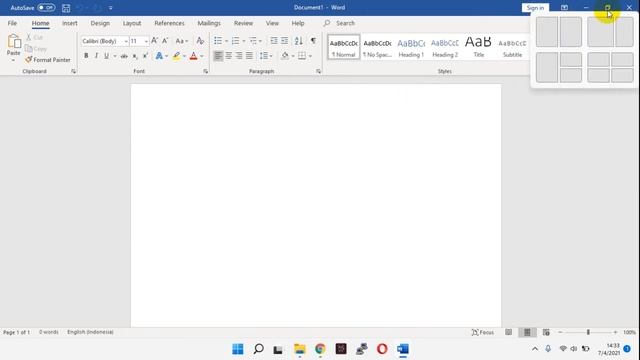Open the font name dropdown

(x=126, y=41)
